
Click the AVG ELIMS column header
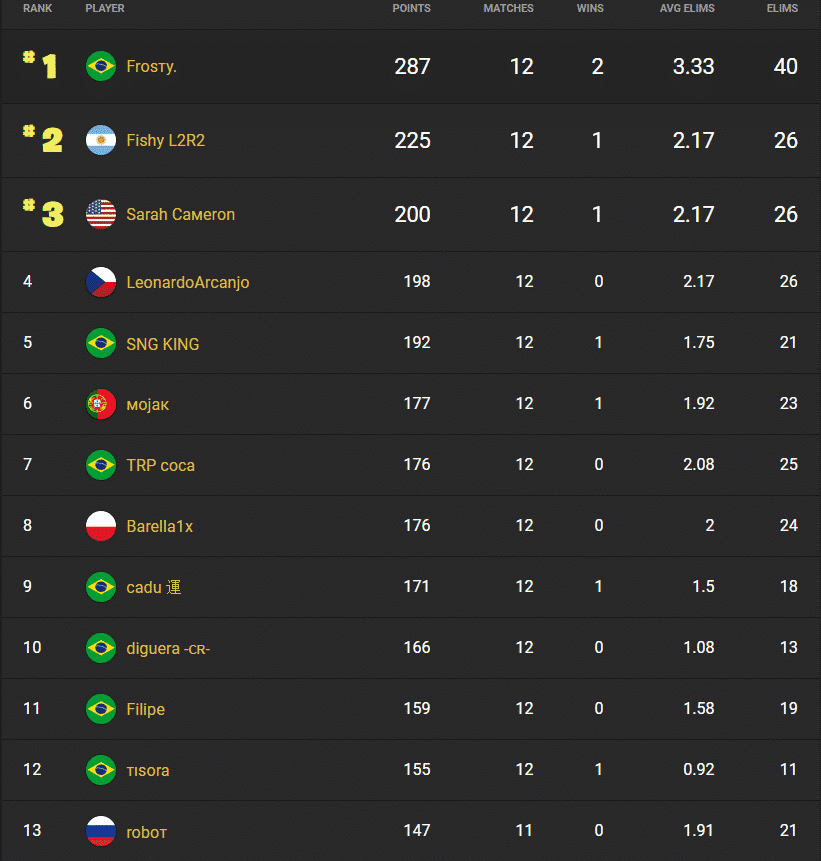(x=687, y=8)
